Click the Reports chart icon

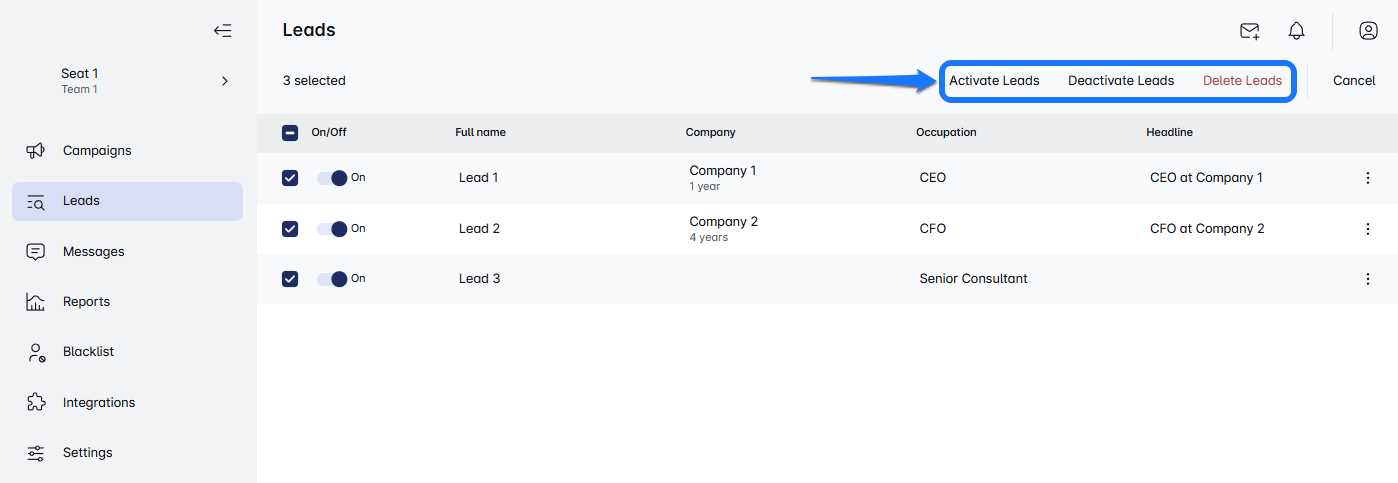tap(36, 302)
